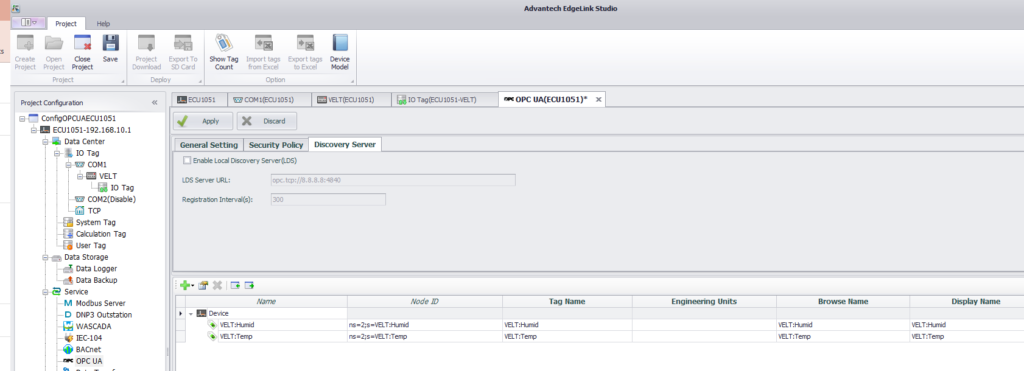
Task: Select Data Logger in project tree
Action: (x=96, y=268)
